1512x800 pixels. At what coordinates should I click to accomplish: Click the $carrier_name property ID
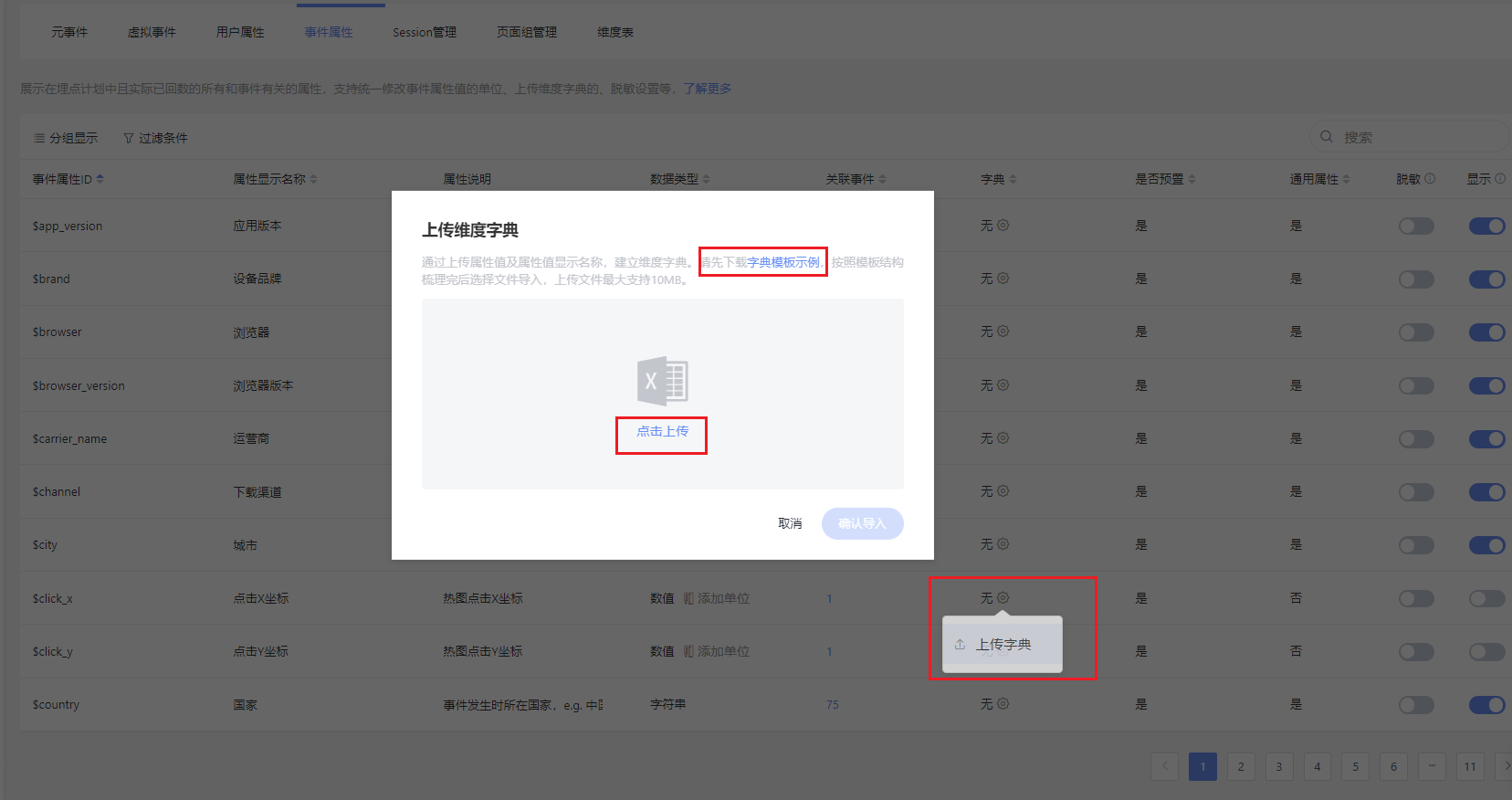pyautogui.click(x=69, y=438)
